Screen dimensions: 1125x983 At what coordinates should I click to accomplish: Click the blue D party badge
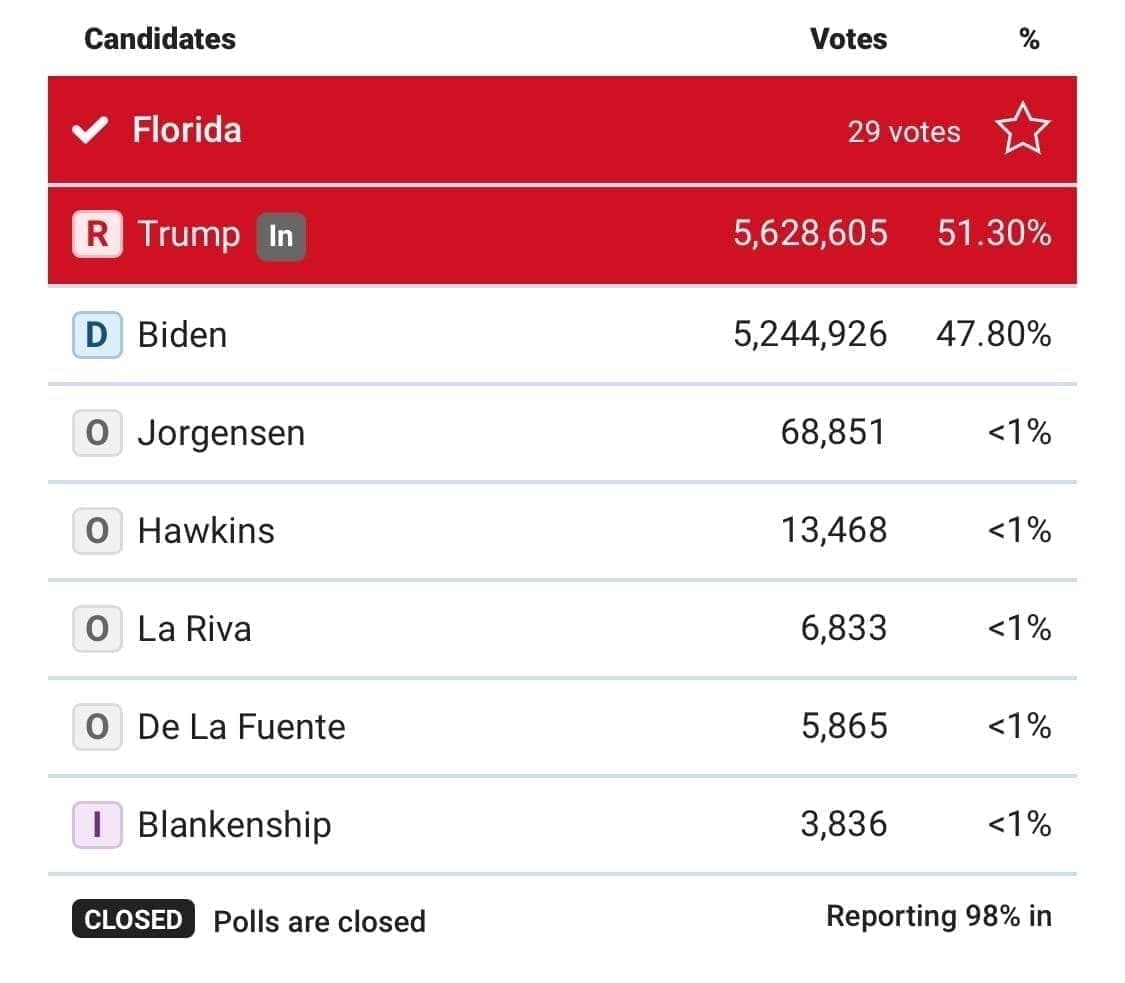[97, 334]
